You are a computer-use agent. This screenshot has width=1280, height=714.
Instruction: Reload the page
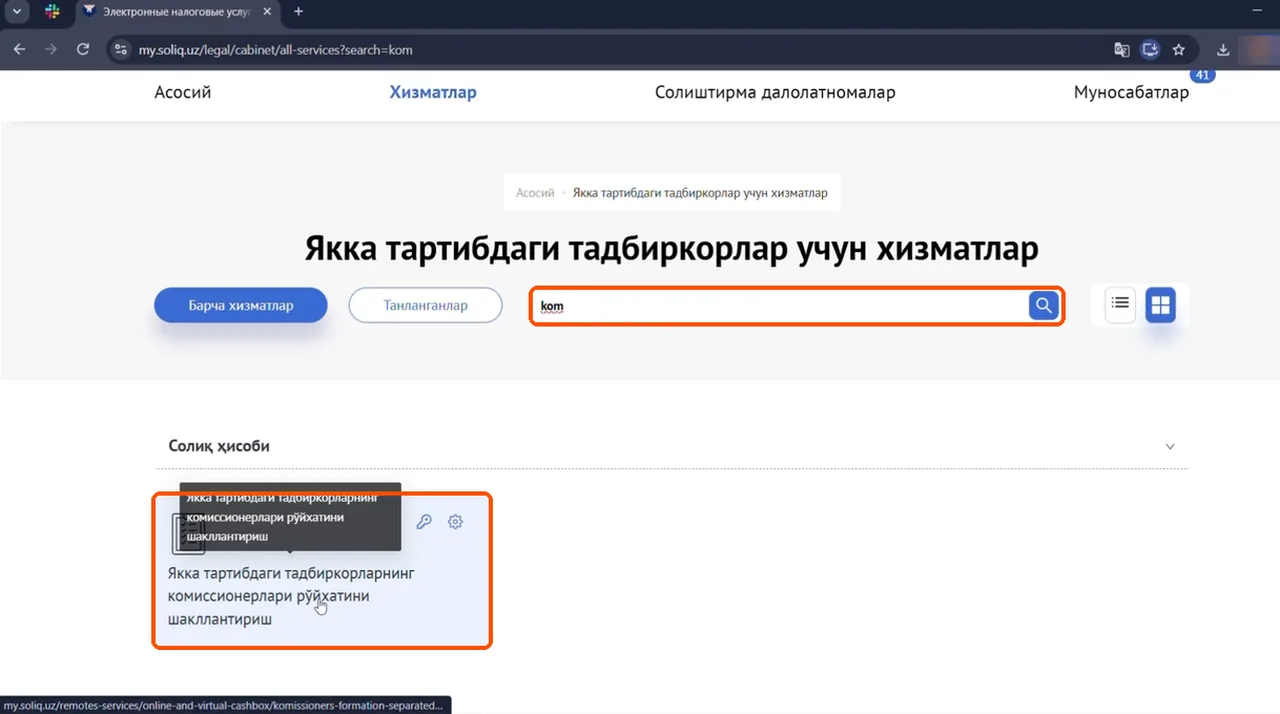coord(83,49)
